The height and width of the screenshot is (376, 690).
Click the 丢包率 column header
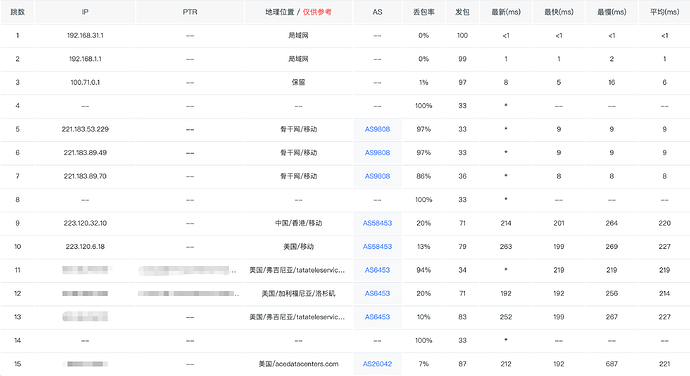coord(423,12)
